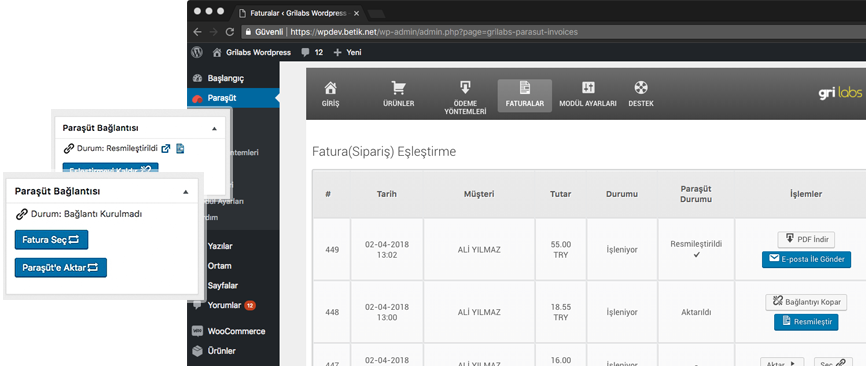Click the browser forward arrow
Viewport: 866px width, 366px height.
pyautogui.click(x=214, y=32)
